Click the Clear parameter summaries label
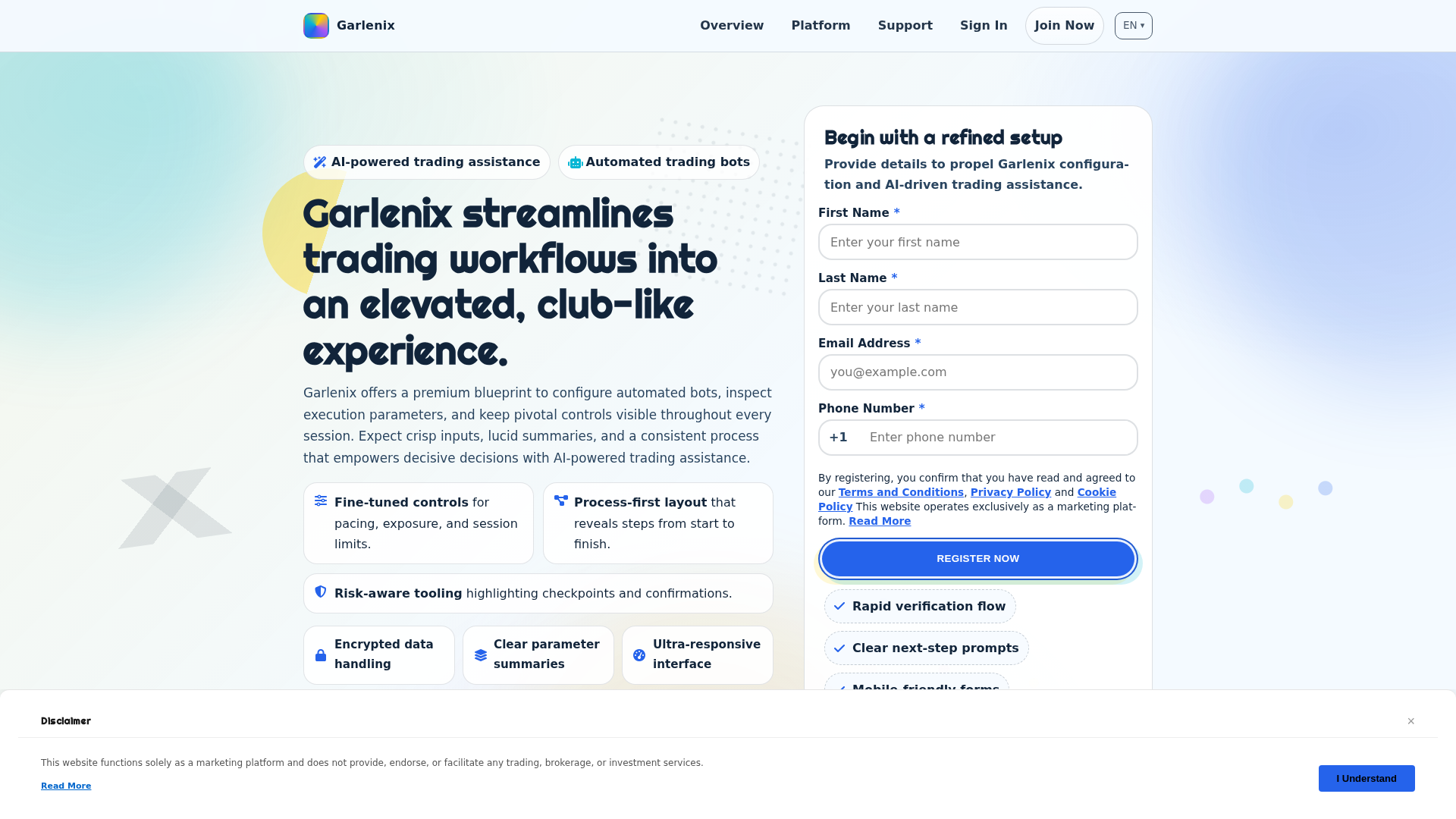 coord(546,654)
